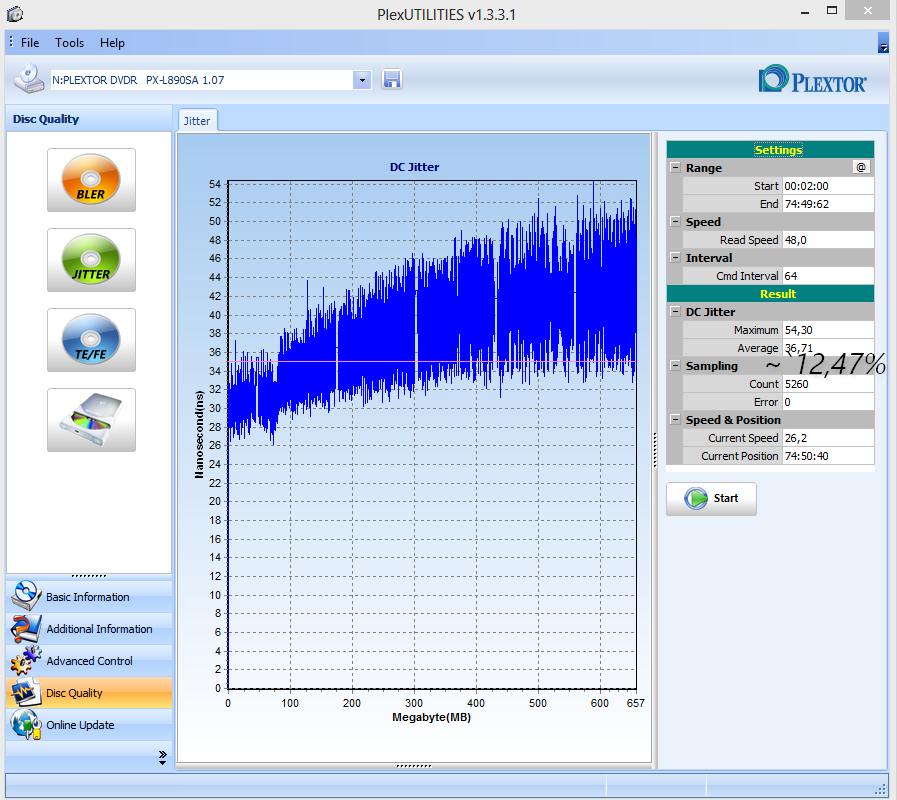Go to Additional Information section
Screen dimensions: 897x800
click(x=89, y=629)
